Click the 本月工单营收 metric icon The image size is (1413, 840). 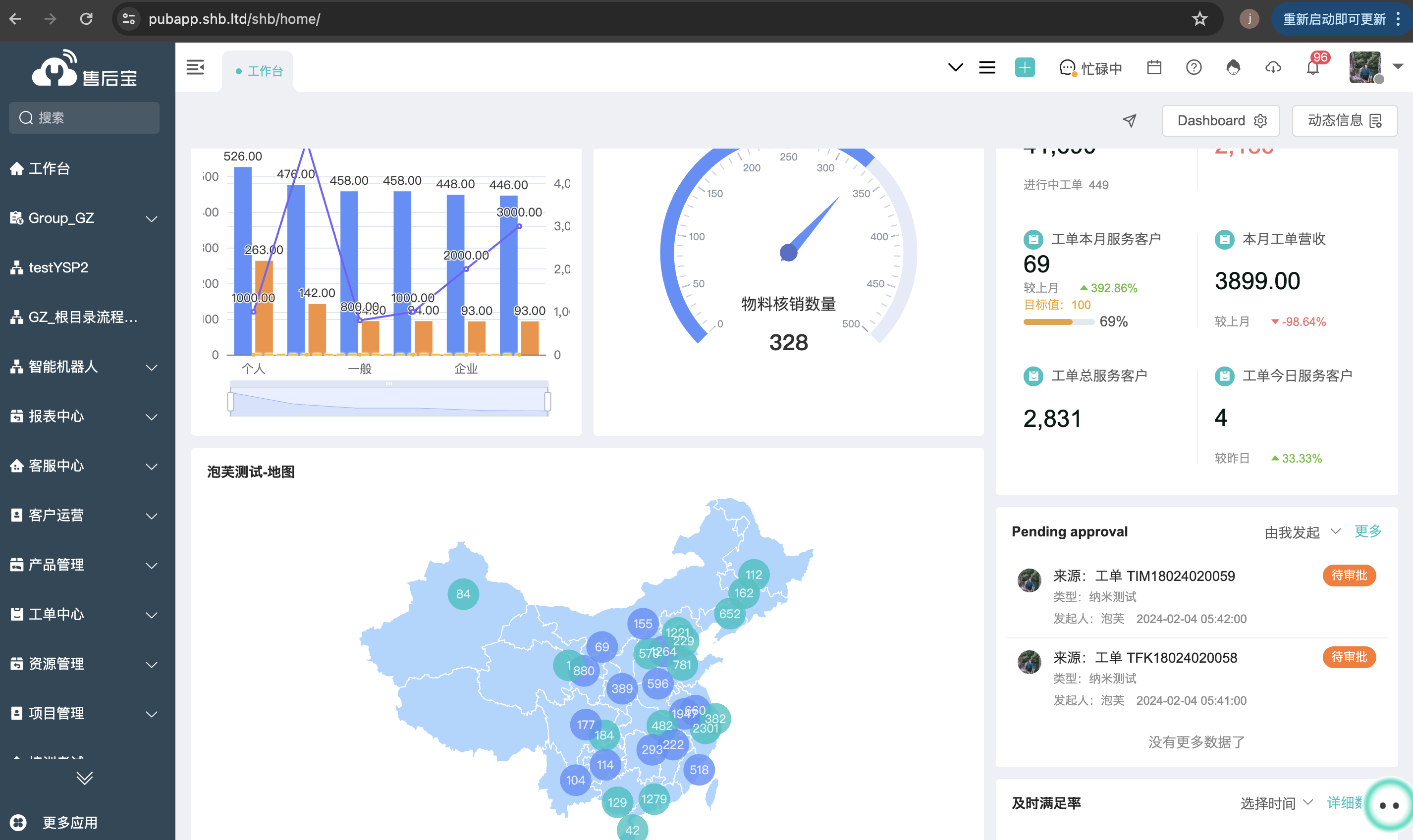tap(1224, 239)
